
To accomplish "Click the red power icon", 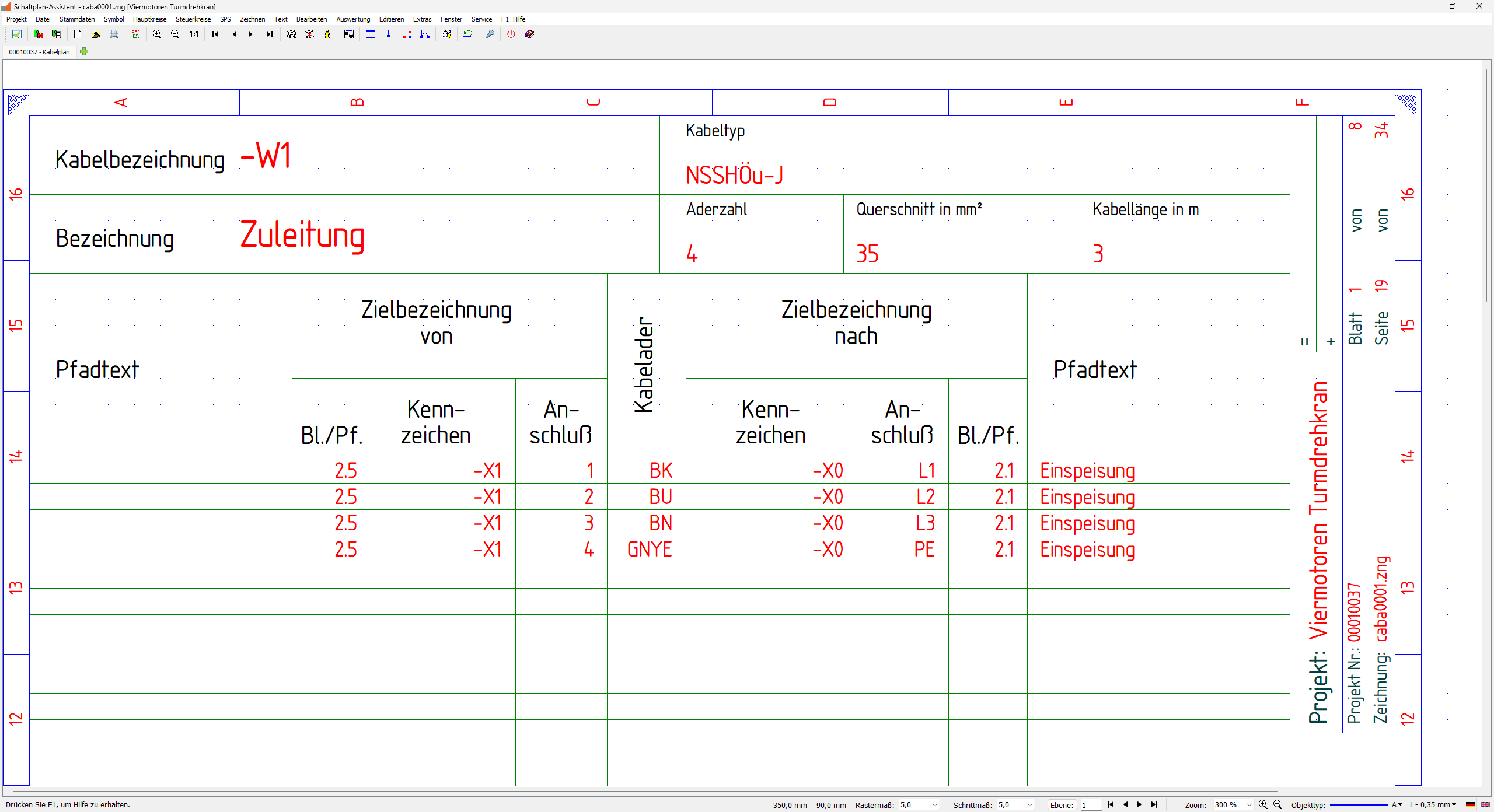I will pyautogui.click(x=511, y=34).
